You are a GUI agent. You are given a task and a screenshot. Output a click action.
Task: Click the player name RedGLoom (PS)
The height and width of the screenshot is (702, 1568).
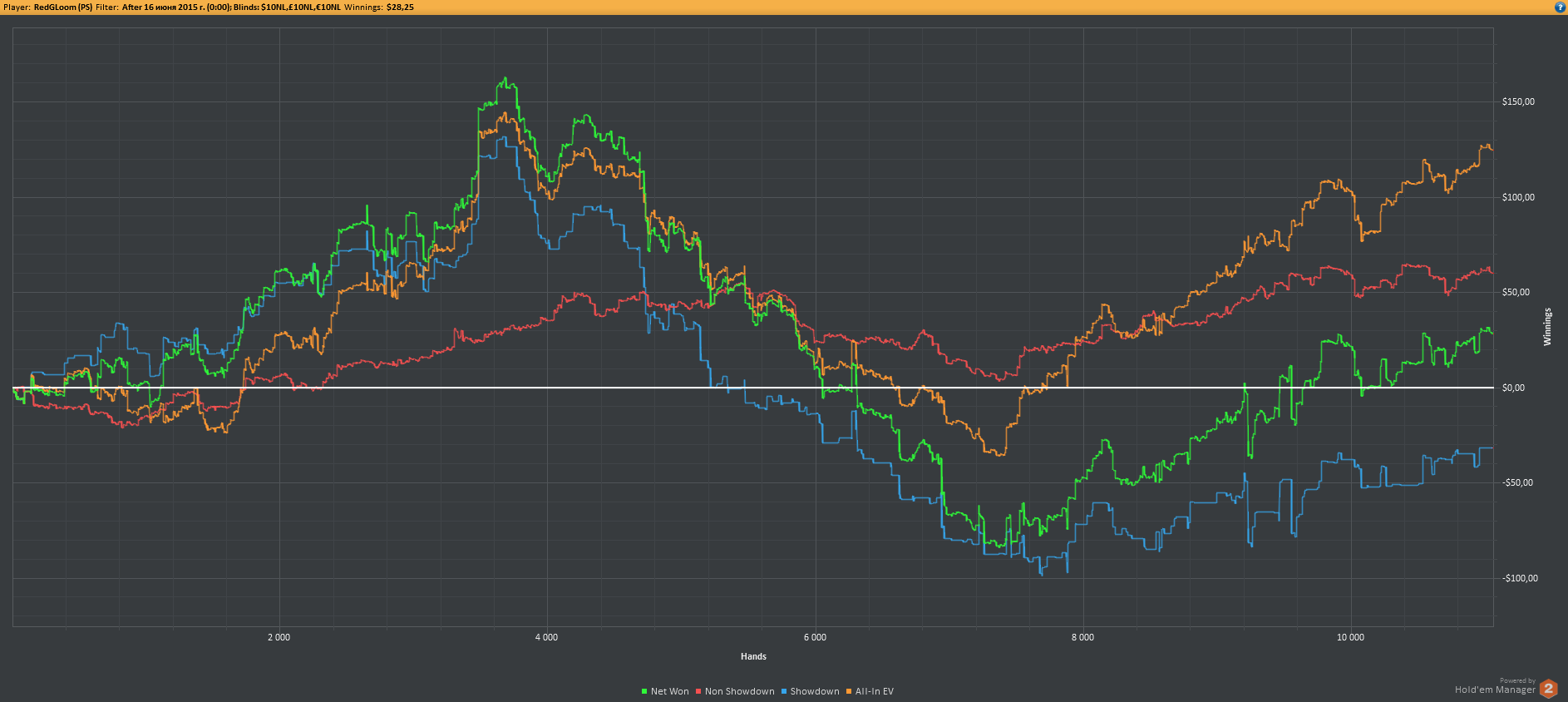[63, 7]
